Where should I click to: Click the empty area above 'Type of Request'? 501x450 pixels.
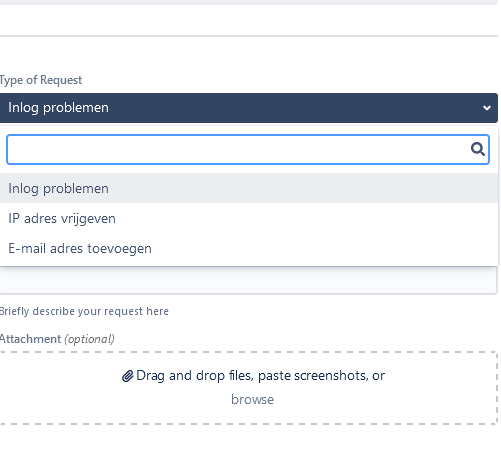pos(248,53)
